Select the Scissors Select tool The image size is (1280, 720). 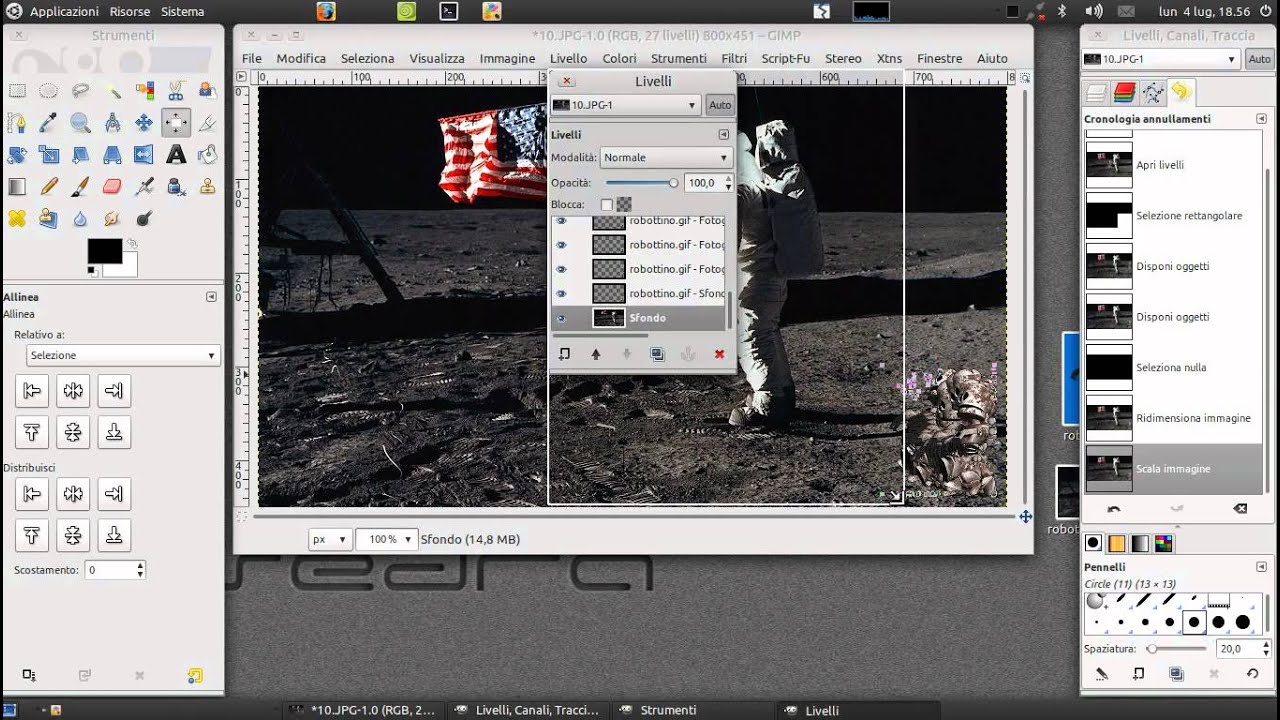[176, 91]
